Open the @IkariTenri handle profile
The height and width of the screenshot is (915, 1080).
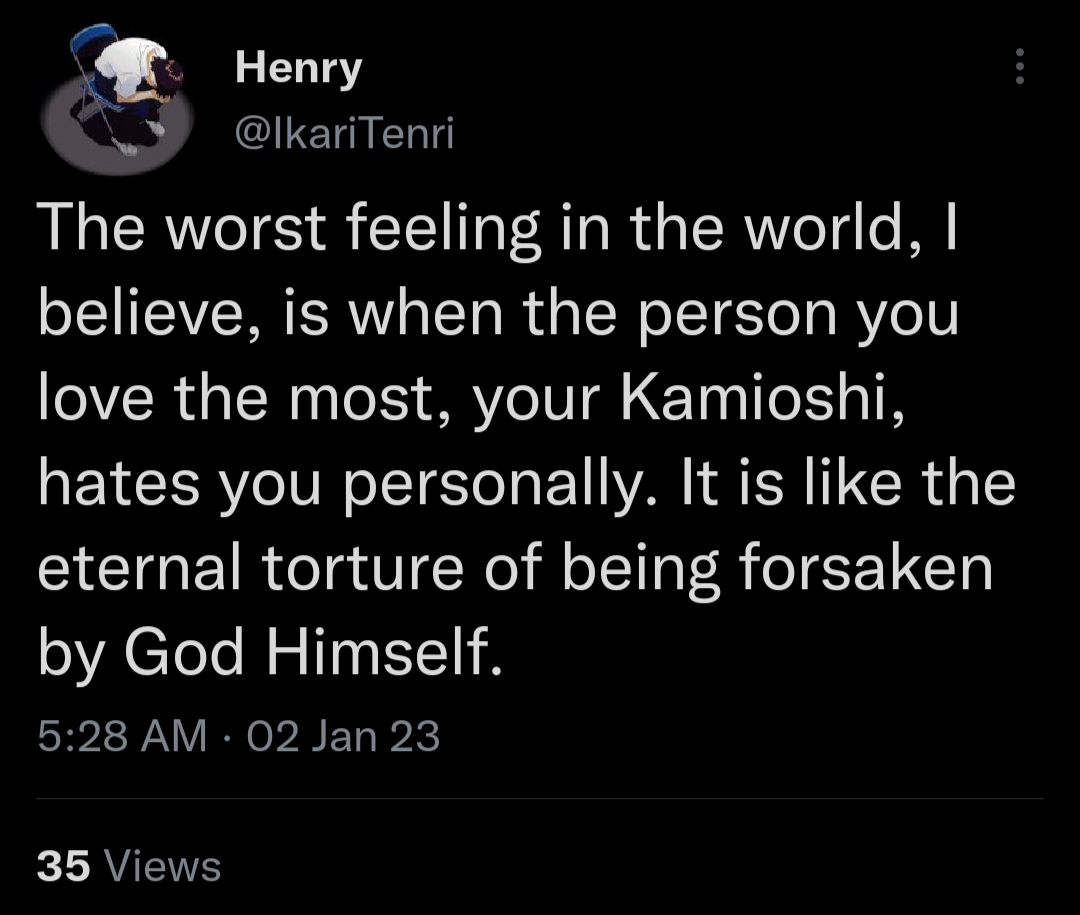tap(344, 132)
